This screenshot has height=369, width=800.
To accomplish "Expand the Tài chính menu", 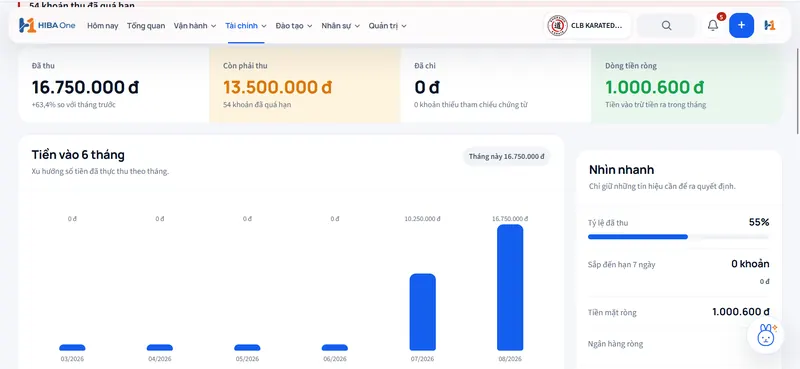I will (246, 26).
